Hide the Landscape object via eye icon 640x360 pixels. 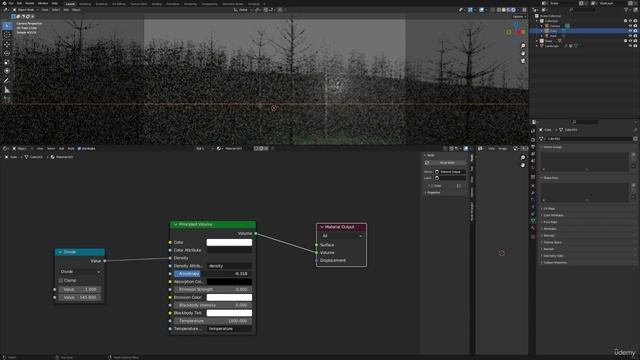[630, 46]
